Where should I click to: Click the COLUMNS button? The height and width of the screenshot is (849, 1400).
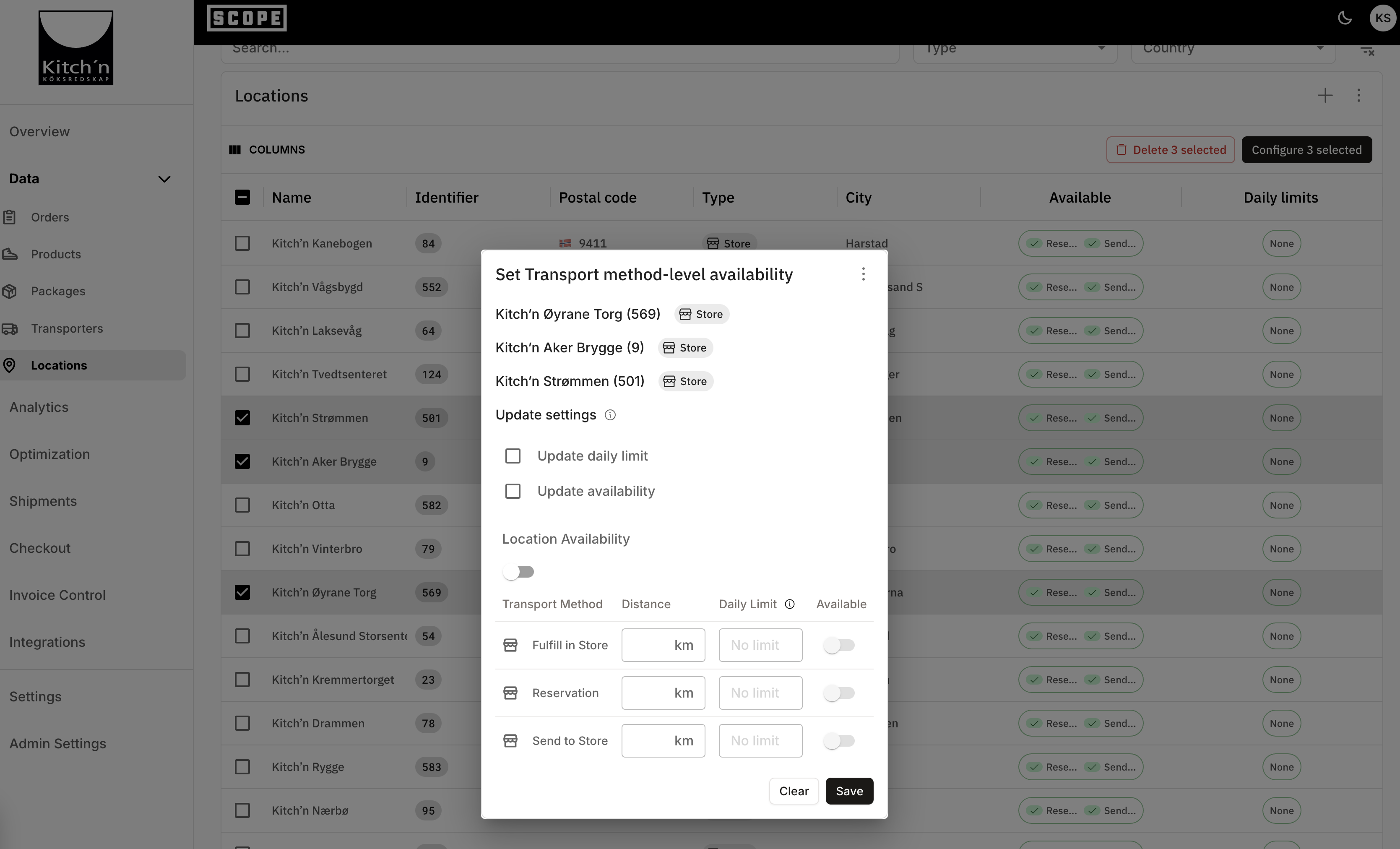(267, 149)
